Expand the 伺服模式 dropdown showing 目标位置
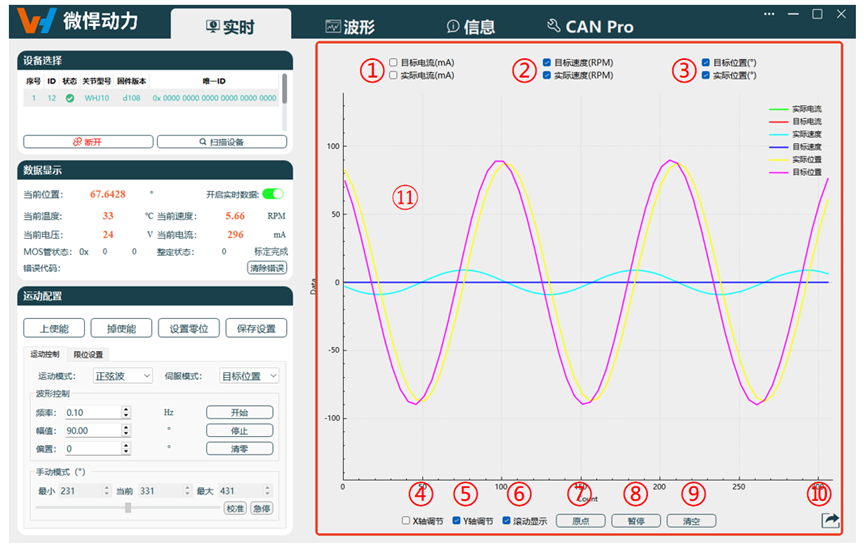 click(x=248, y=376)
